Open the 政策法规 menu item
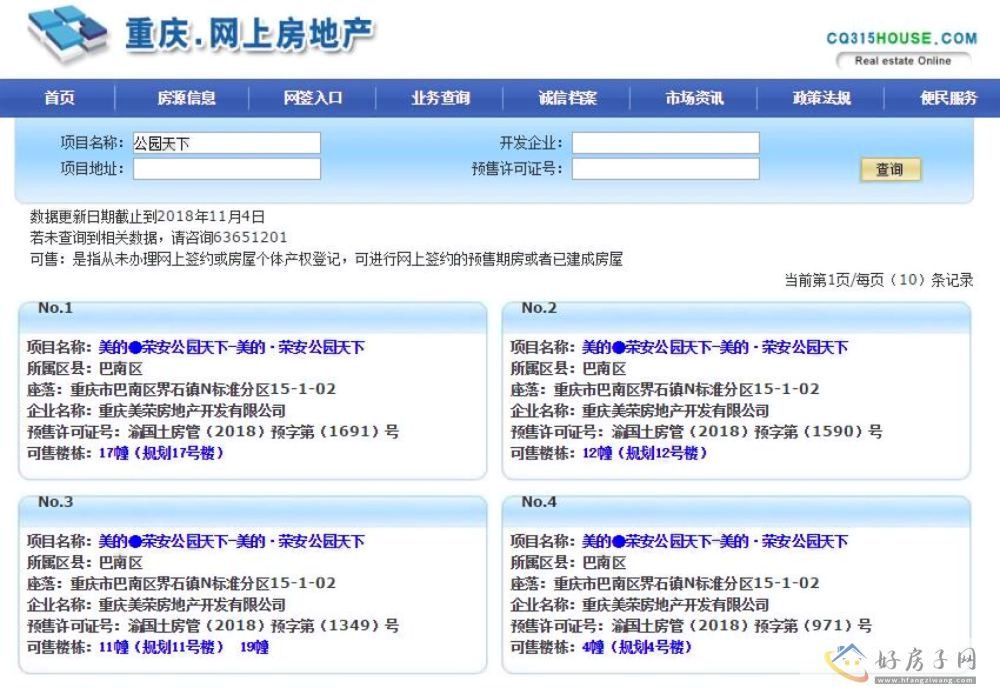 coord(821,98)
